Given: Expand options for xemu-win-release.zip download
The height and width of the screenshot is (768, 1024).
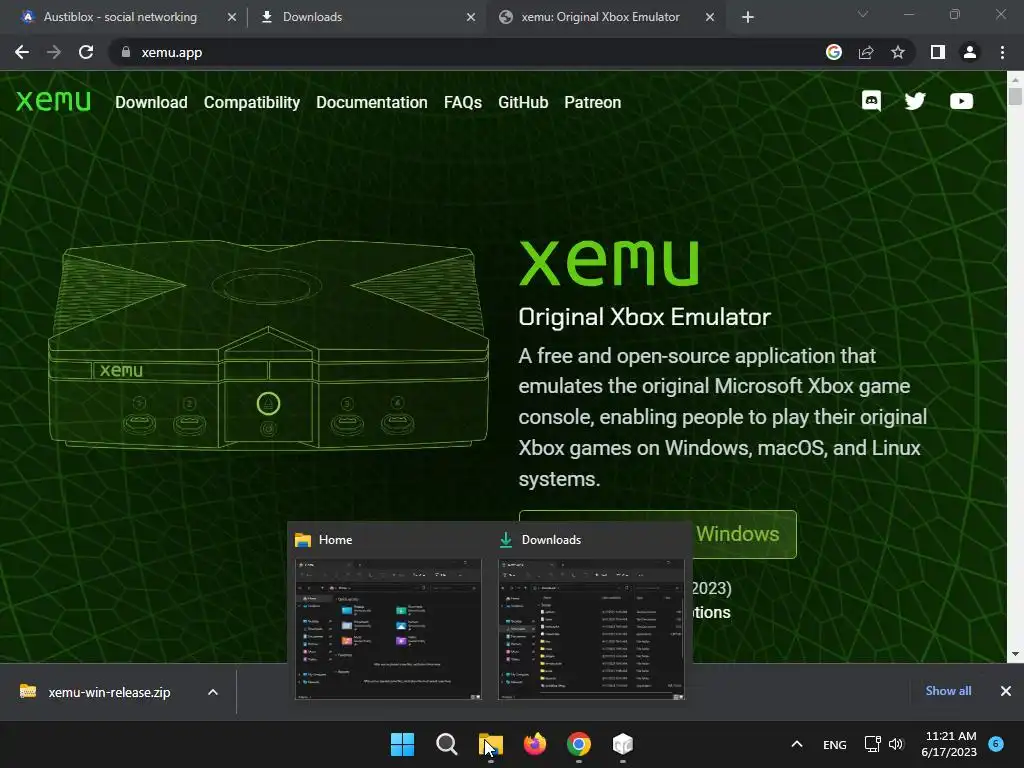Looking at the screenshot, I should pos(213,692).
